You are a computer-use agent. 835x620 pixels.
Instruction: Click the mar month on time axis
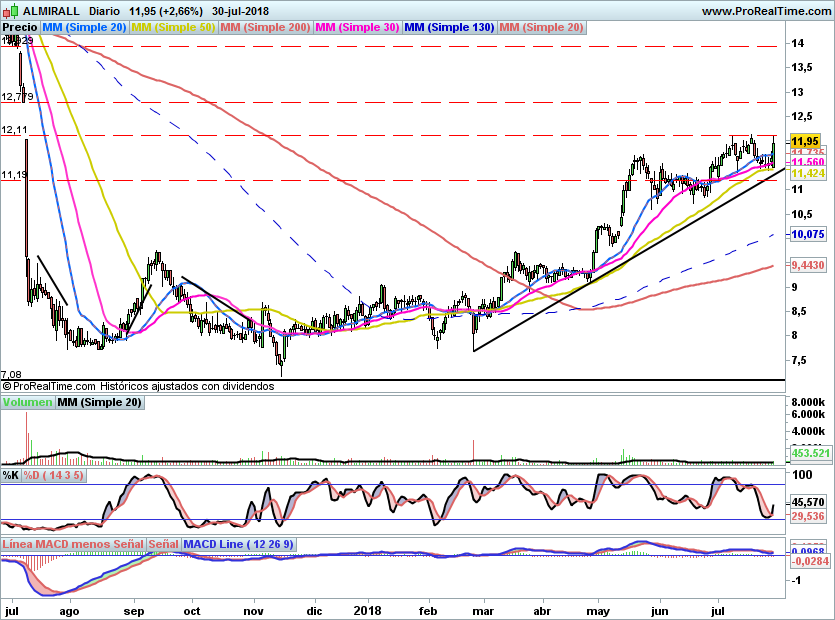[483, 611]
